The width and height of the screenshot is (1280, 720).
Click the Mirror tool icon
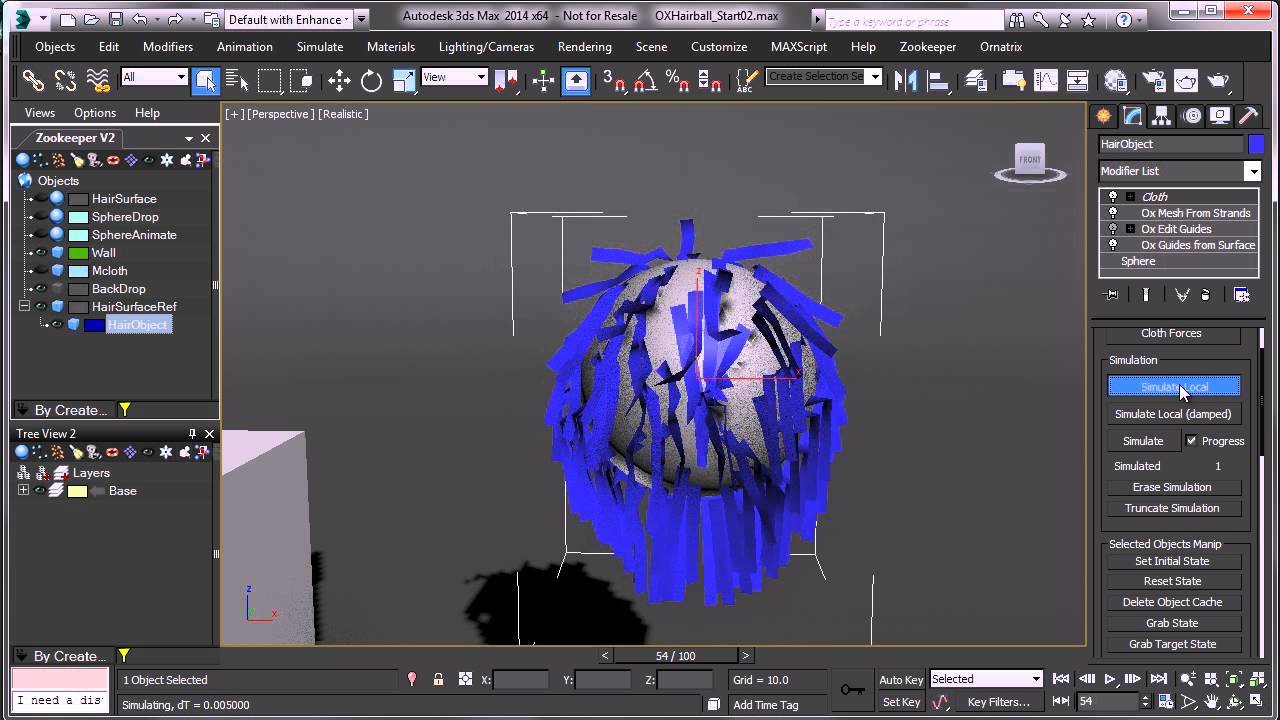tap(906, 80)
